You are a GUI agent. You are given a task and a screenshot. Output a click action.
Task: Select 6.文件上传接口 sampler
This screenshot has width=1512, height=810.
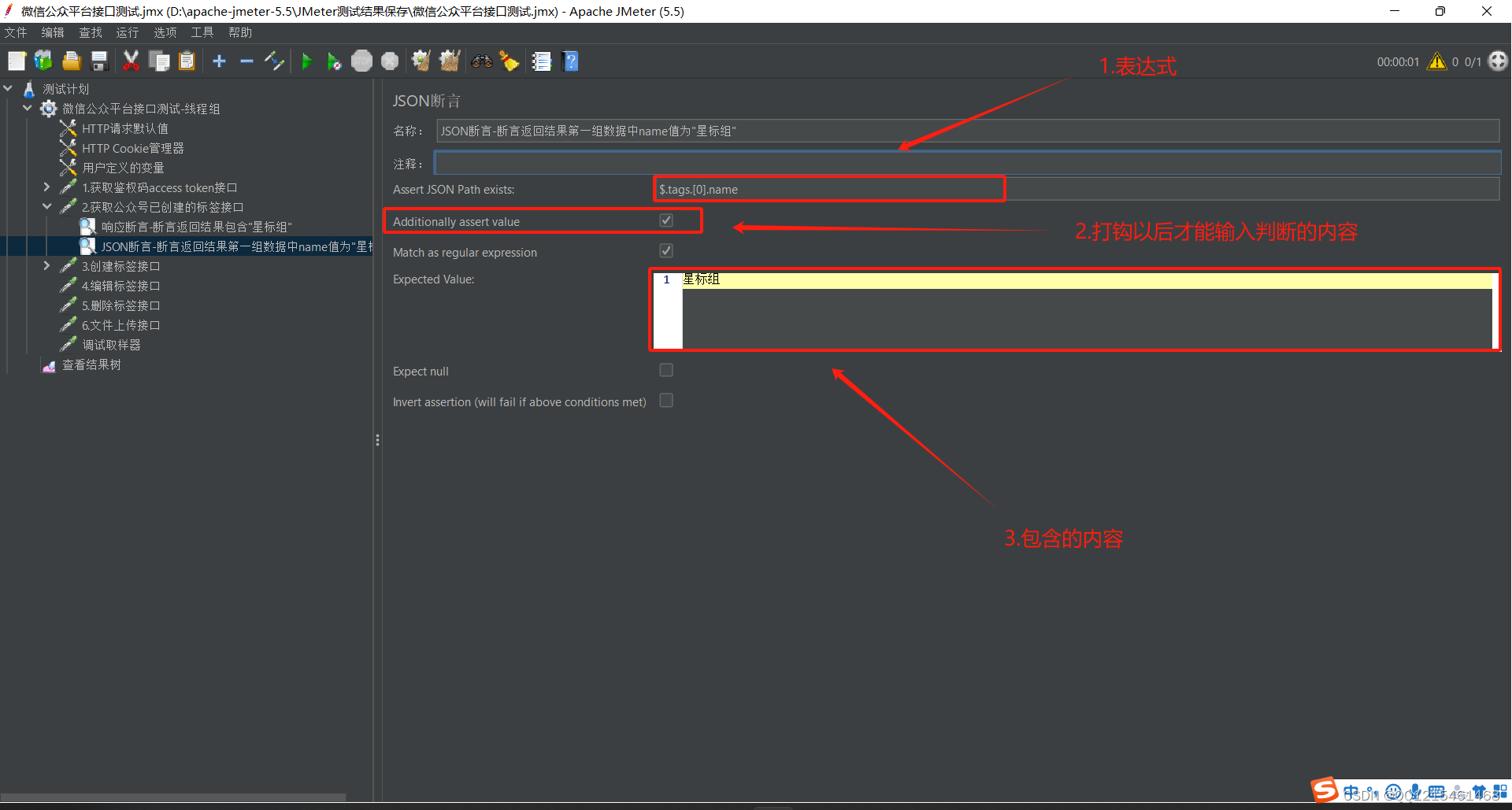[x=121, y=325]
